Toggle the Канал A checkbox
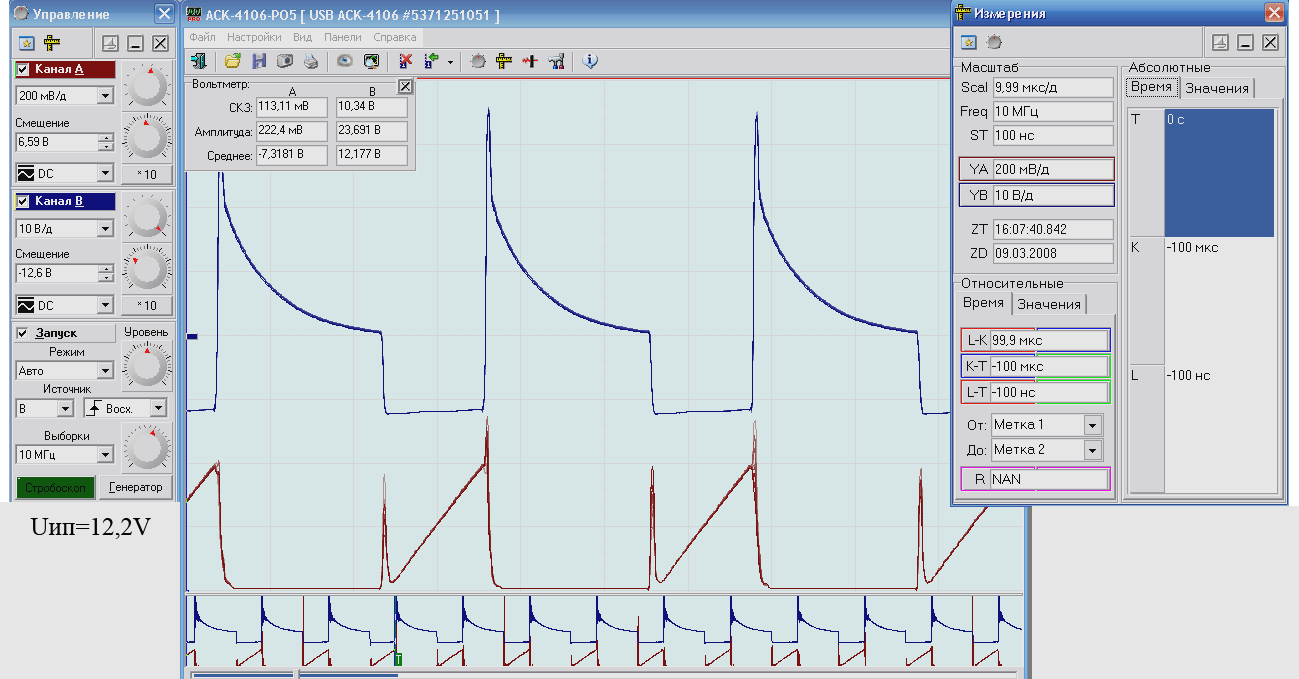 [x=24, y=70]
